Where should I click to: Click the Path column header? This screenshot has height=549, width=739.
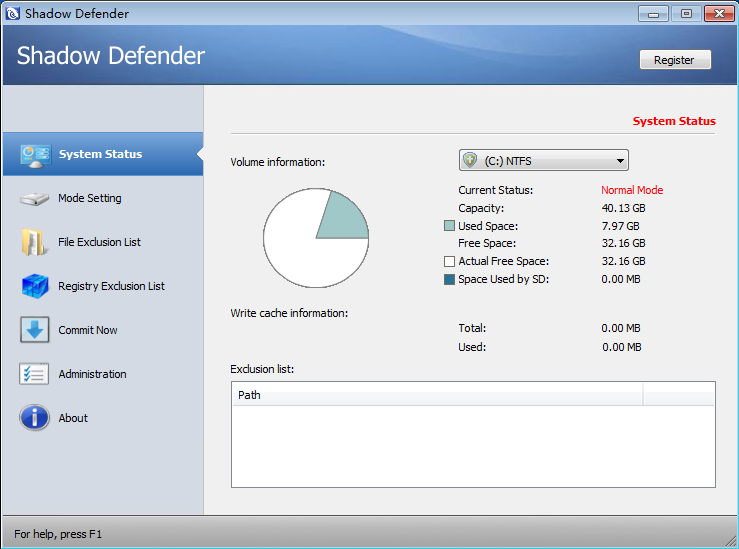pyautogui.click(x=437, y=395)
